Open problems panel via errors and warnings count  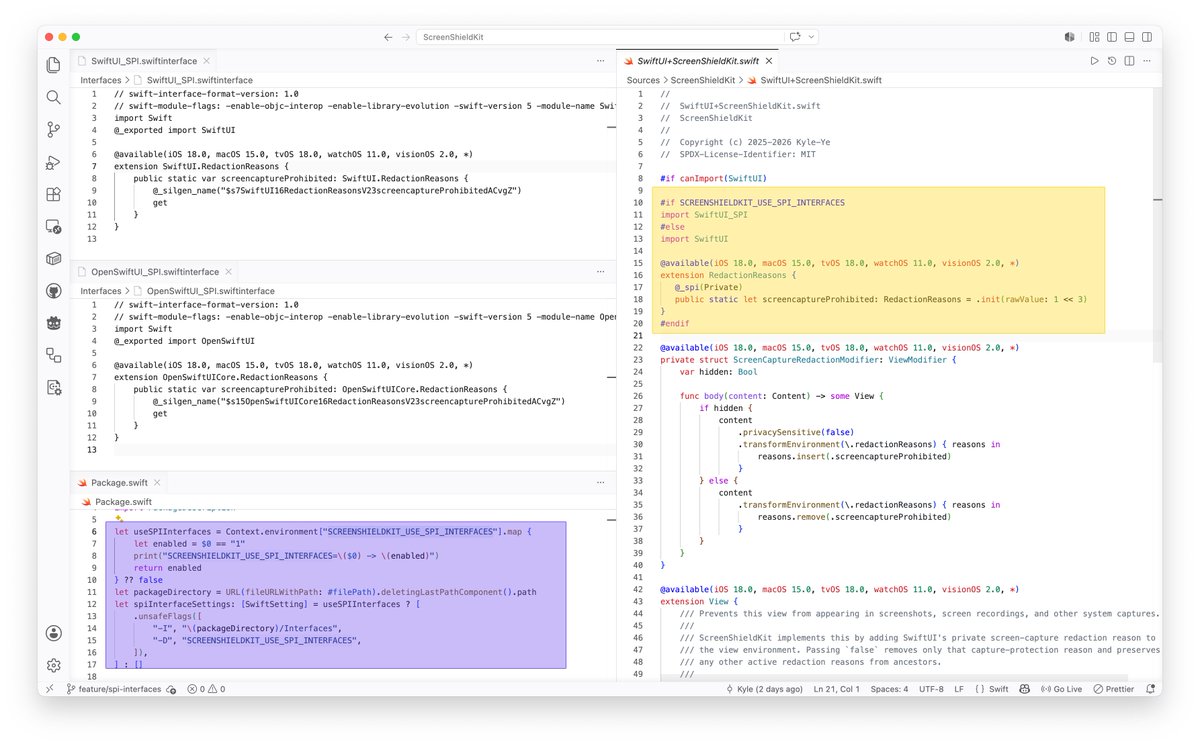pyautogui.click(x=205, y=688)
